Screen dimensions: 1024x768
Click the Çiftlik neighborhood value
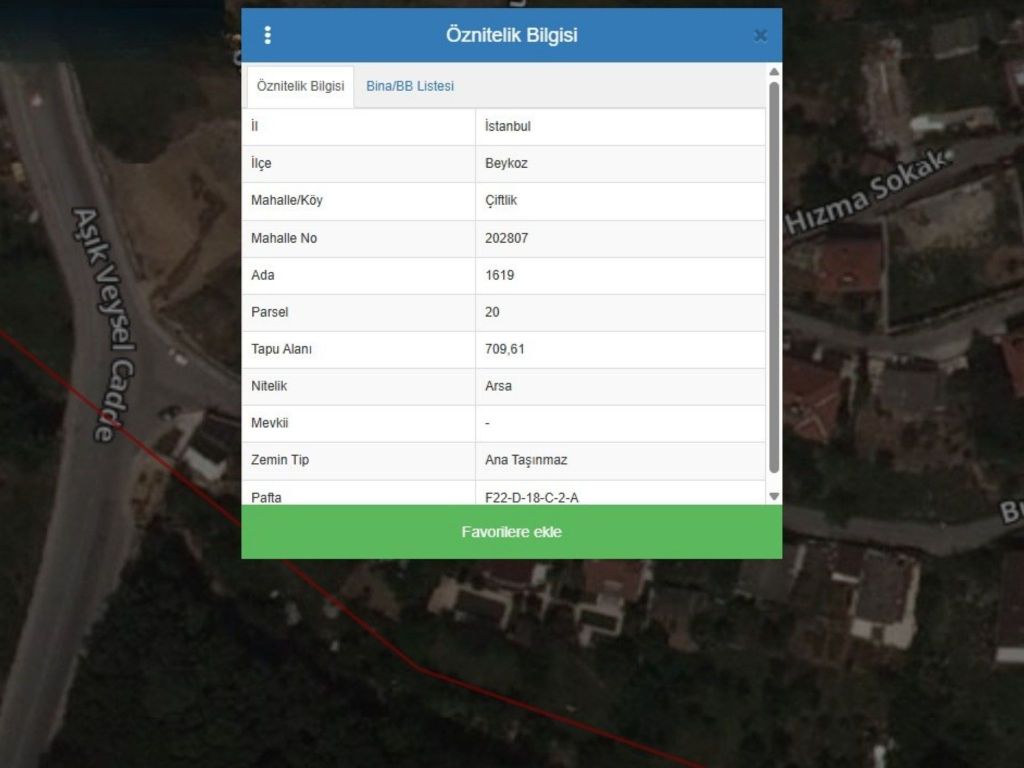tap(501, 201)
